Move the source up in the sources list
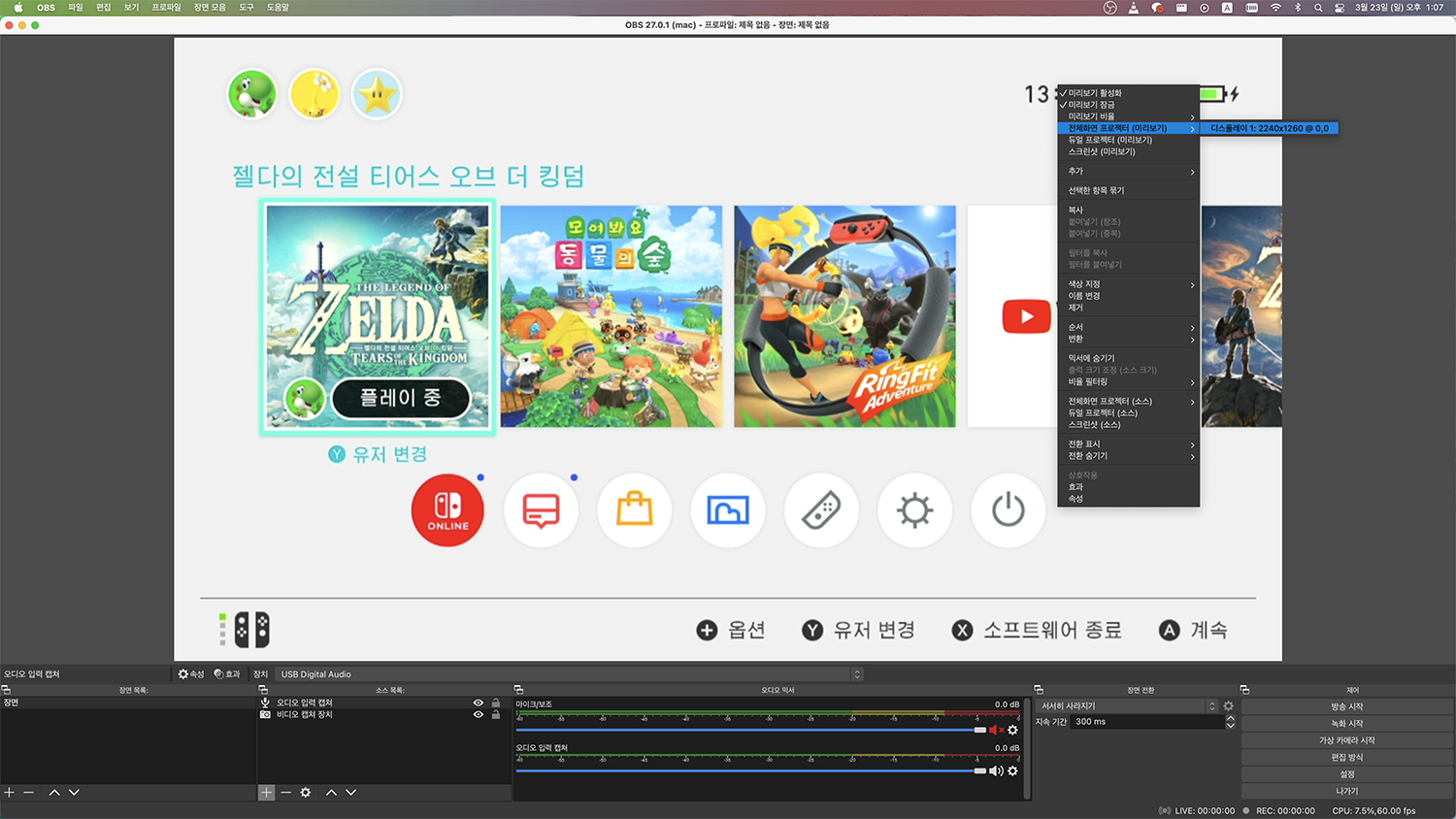Image resolution: width=1456 pixels, height=819 pixels. point(331,793)
